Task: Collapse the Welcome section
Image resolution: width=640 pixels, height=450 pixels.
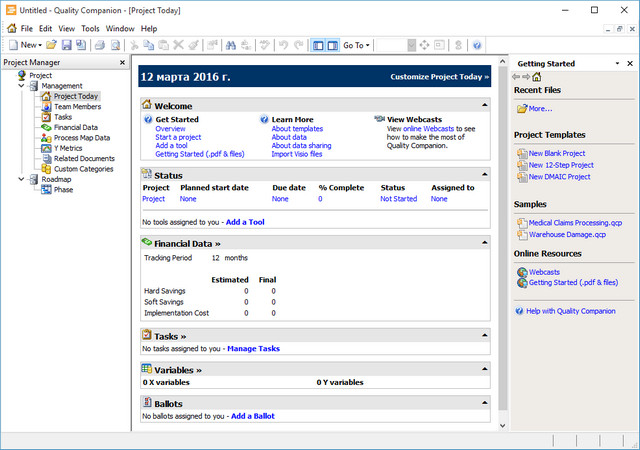Action: 486,105
